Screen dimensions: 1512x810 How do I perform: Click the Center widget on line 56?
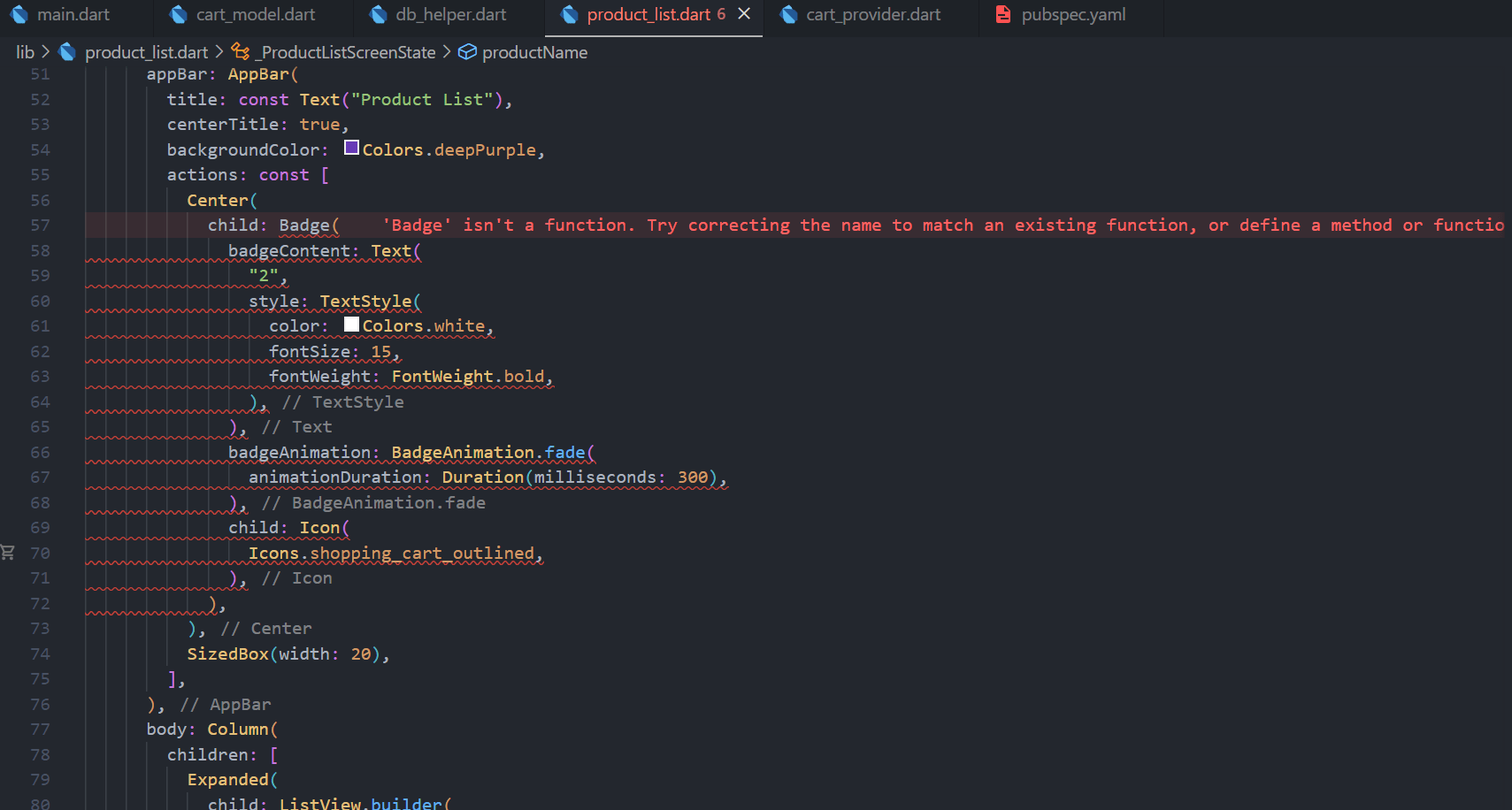tap(218, 201)
